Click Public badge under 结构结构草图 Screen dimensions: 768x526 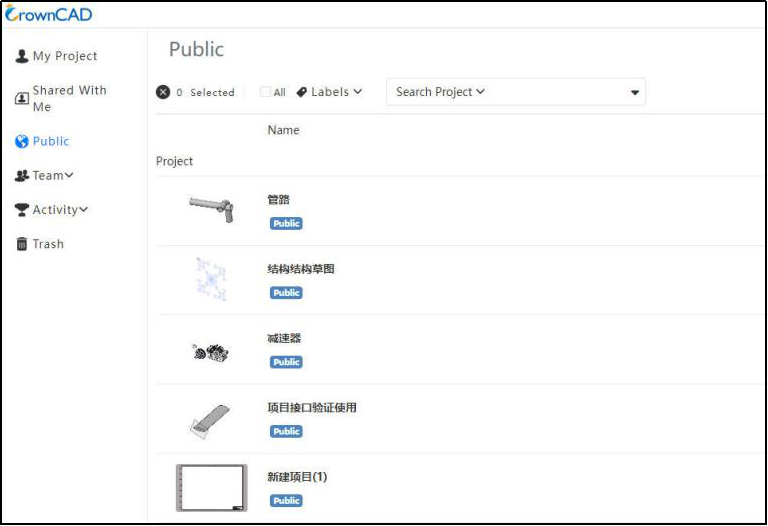tap(286, 293)
